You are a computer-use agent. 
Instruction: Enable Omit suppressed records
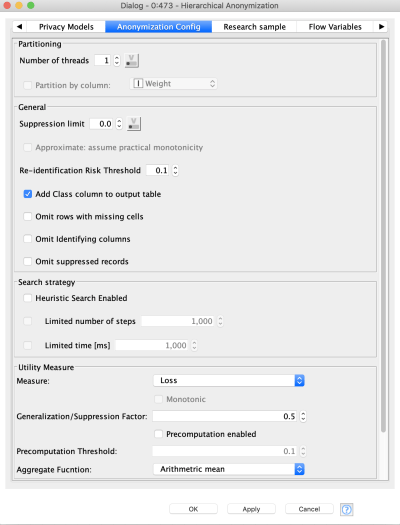(x=27, y=261)
